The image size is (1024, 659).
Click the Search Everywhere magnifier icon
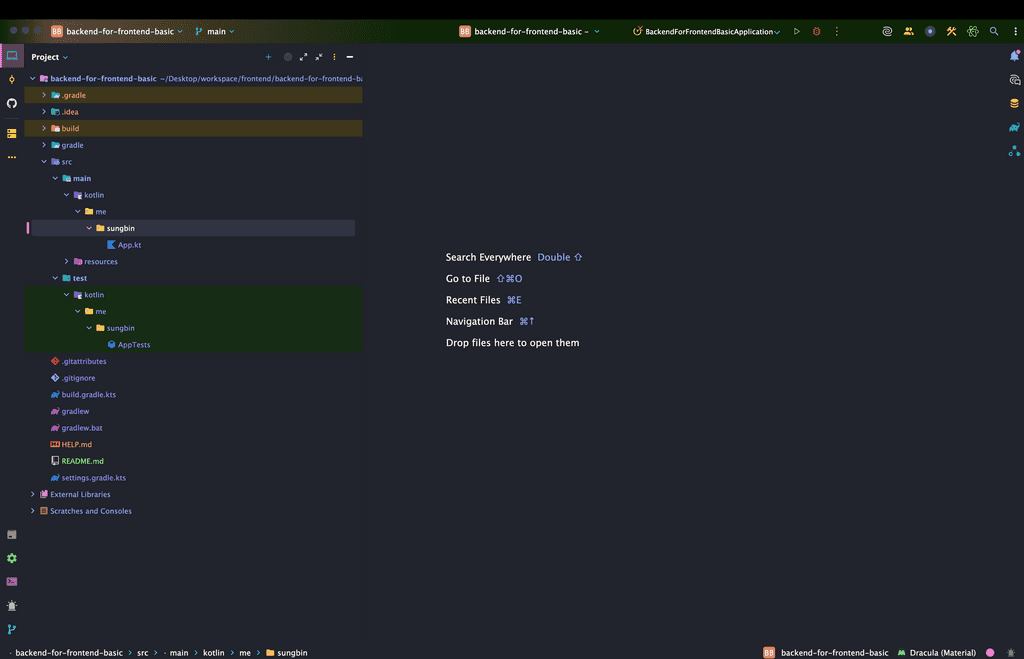click(x=994, y=31)
